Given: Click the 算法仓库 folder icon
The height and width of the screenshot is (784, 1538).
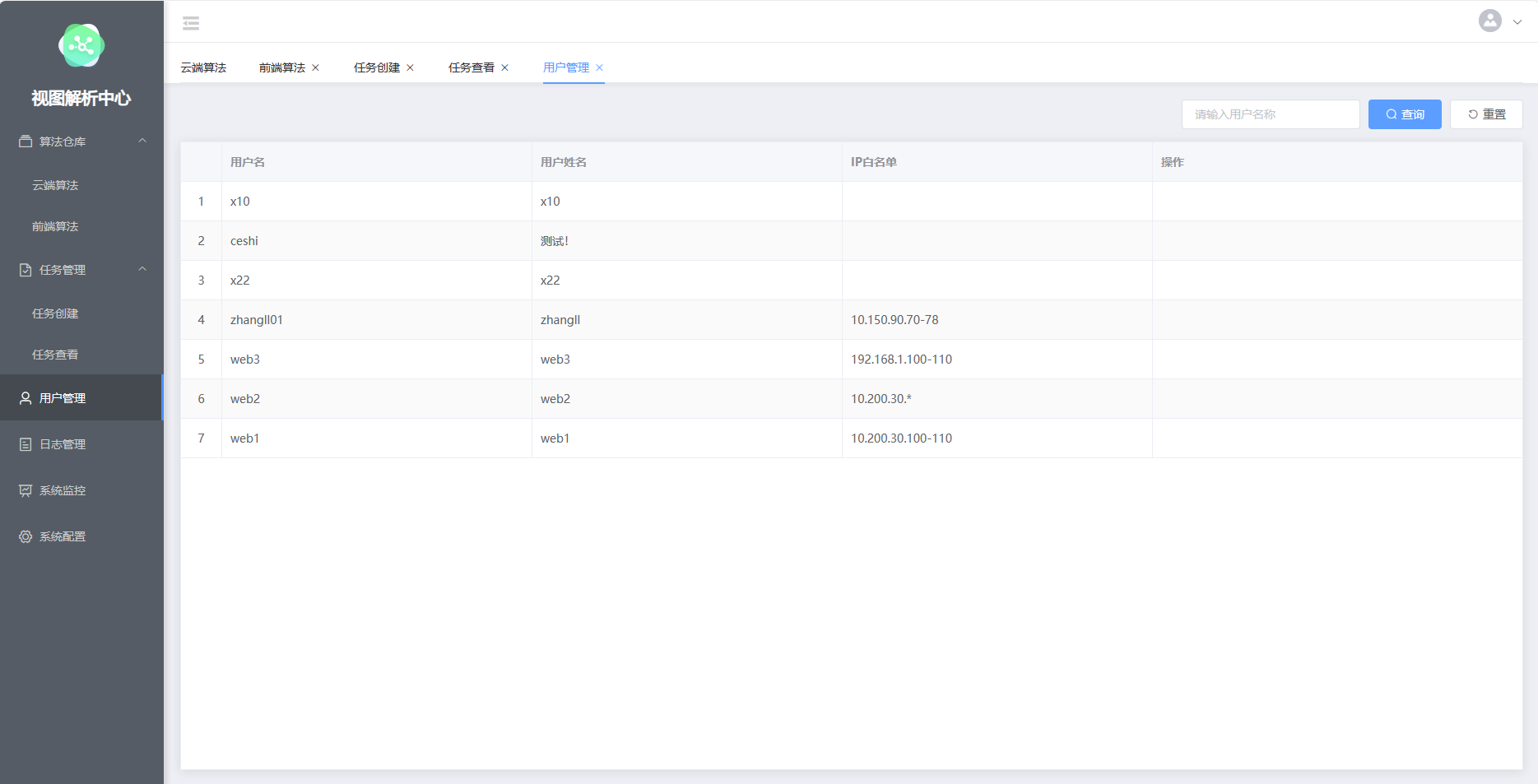Looking at the screenshot, I should coord(26,141).
